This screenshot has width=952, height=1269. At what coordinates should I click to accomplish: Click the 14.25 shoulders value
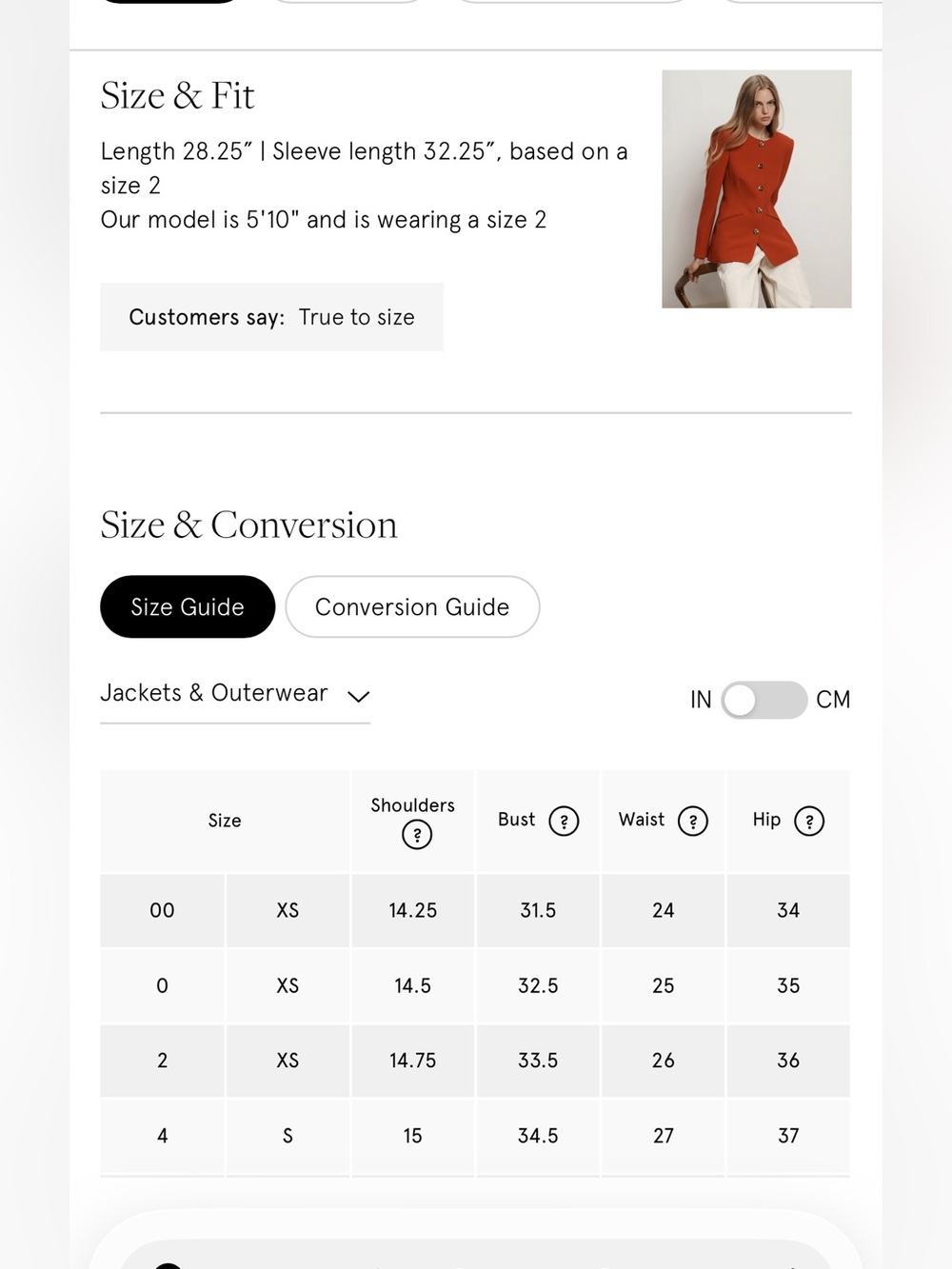pos(412,910)
